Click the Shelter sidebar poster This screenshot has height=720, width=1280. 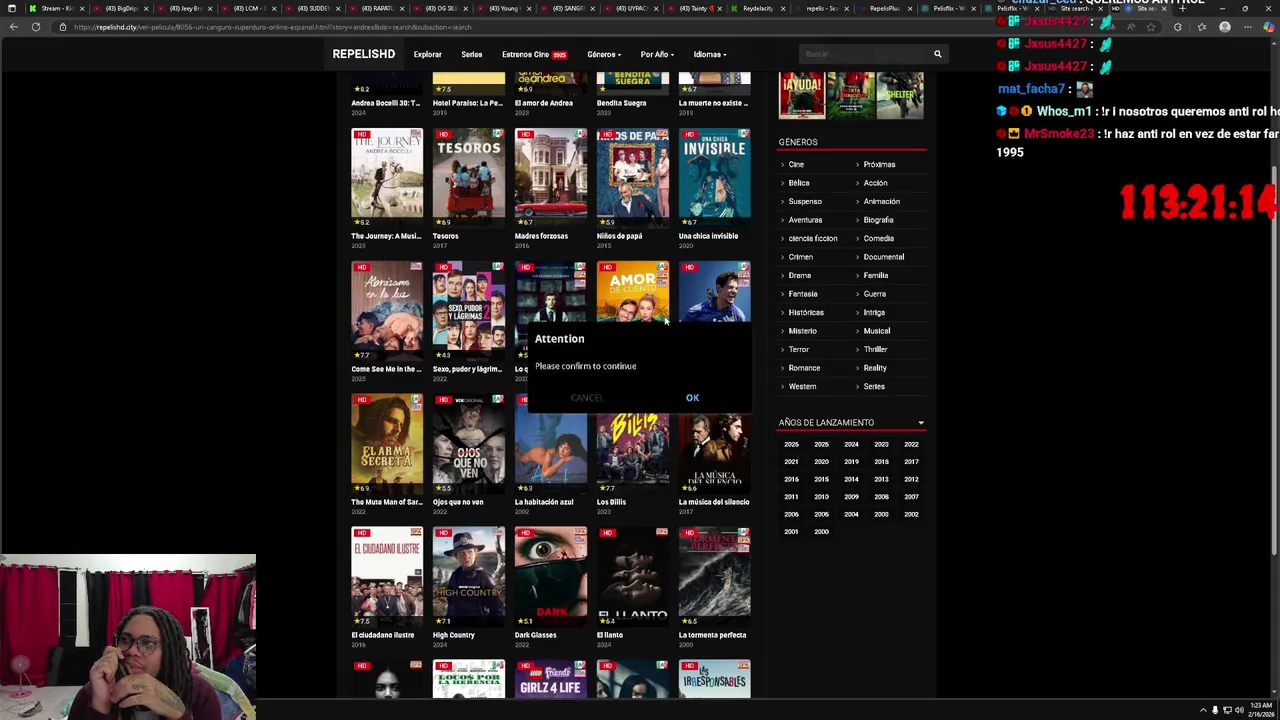(900, 95)
